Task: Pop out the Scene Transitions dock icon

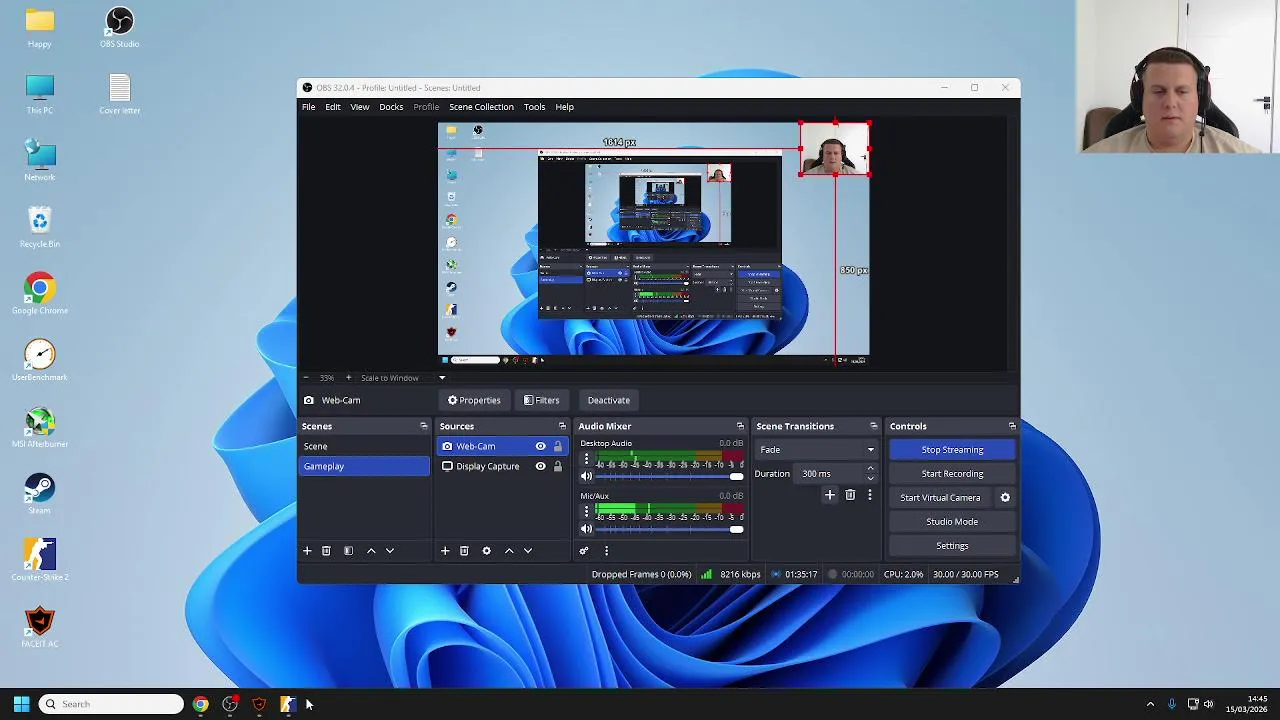Action: [x=873, y=427]
